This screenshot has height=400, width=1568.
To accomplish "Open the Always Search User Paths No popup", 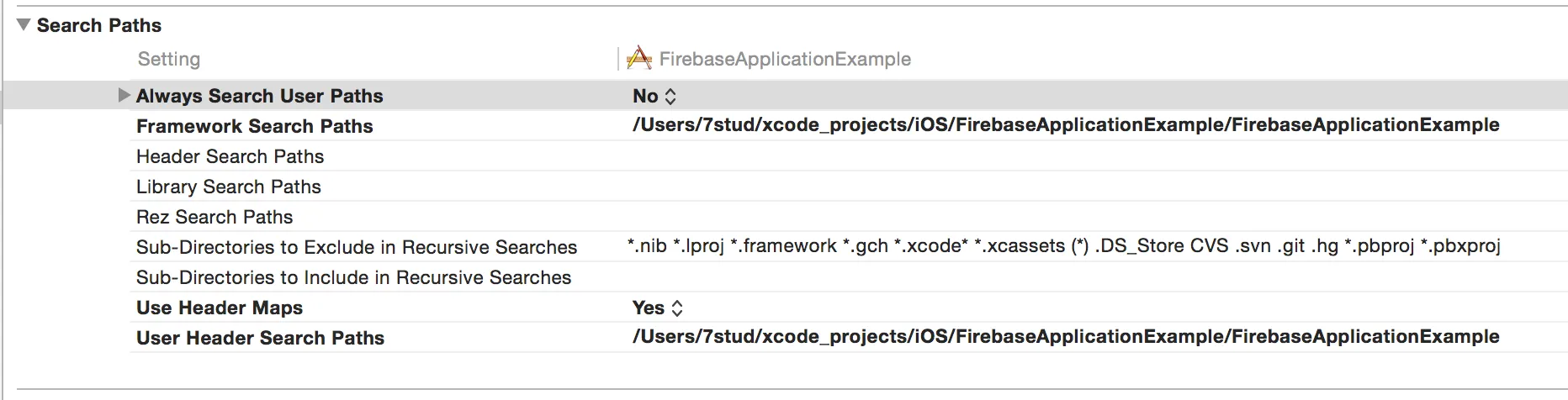I will tap(654, 96).
